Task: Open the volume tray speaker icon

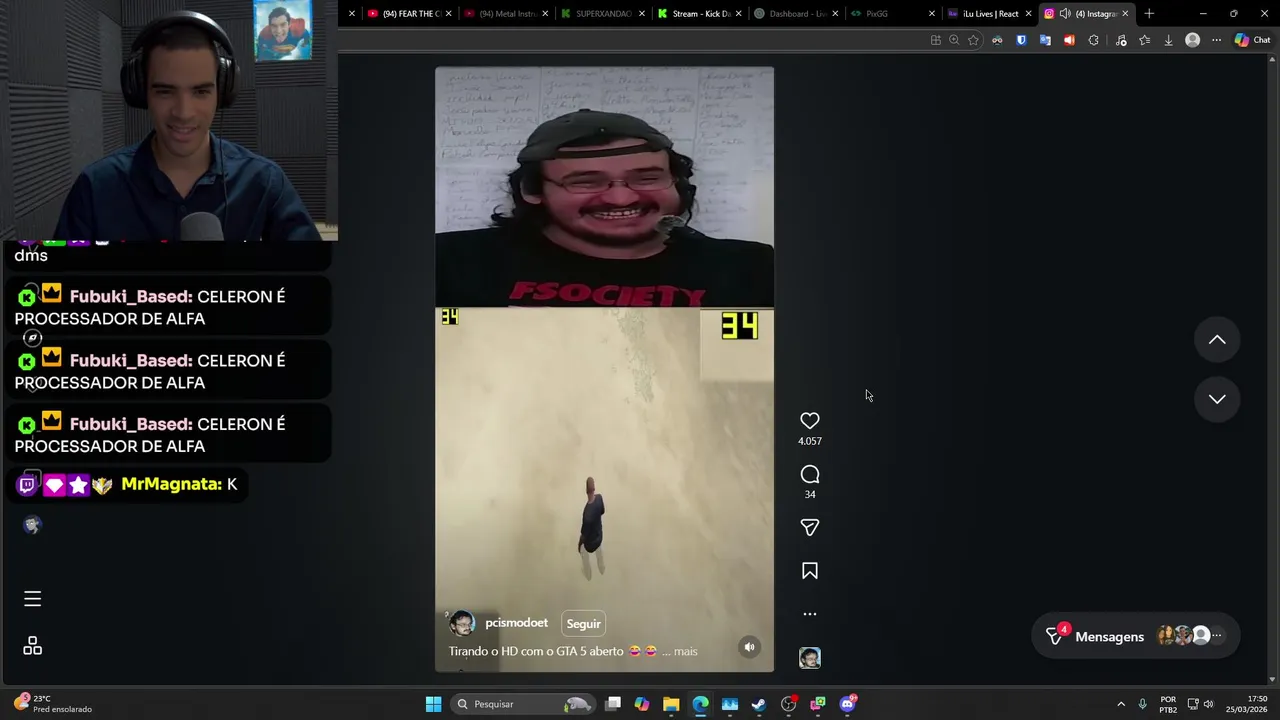Action: [x=1209, y=704]
